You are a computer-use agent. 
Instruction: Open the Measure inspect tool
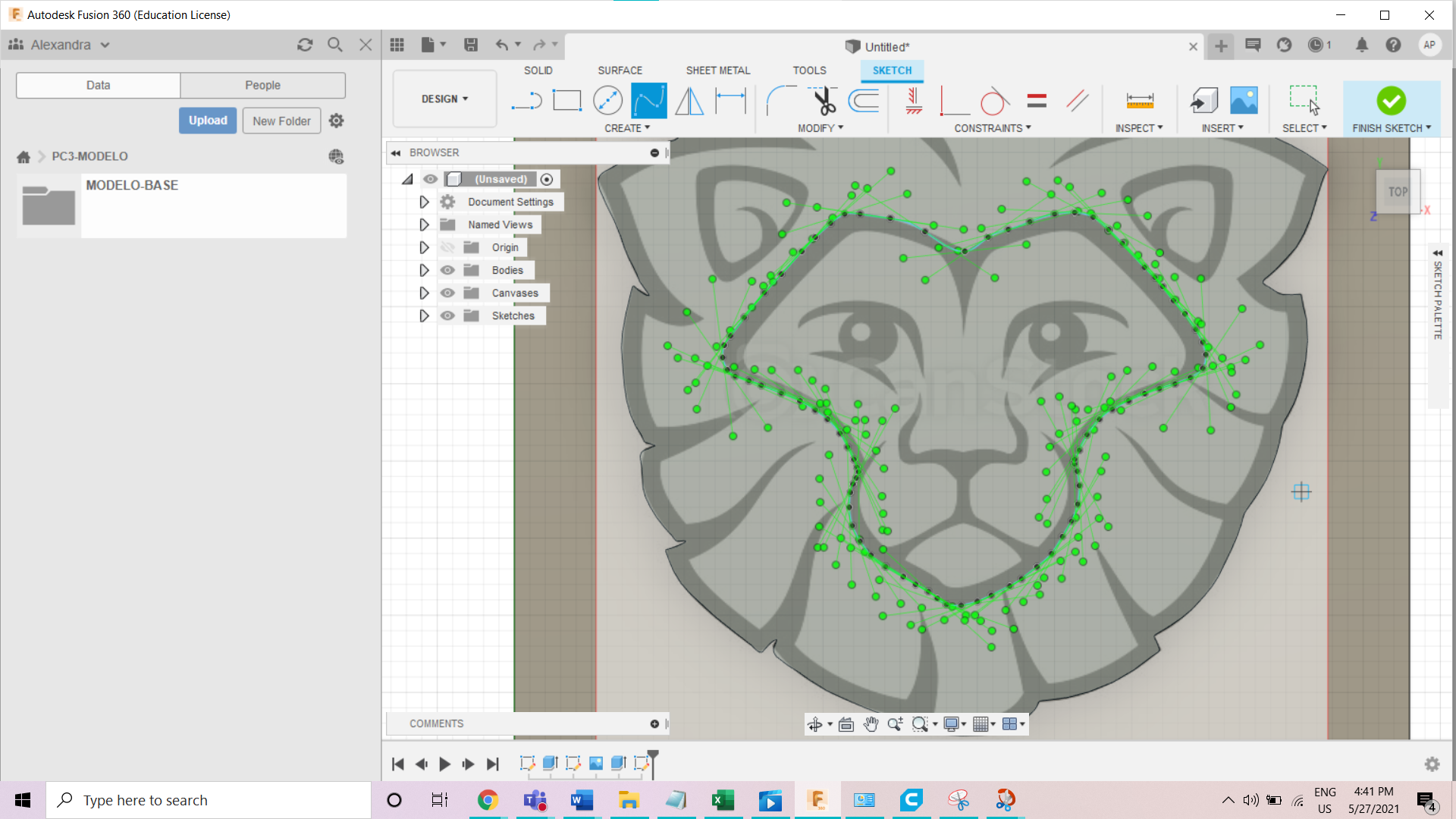1139,101
